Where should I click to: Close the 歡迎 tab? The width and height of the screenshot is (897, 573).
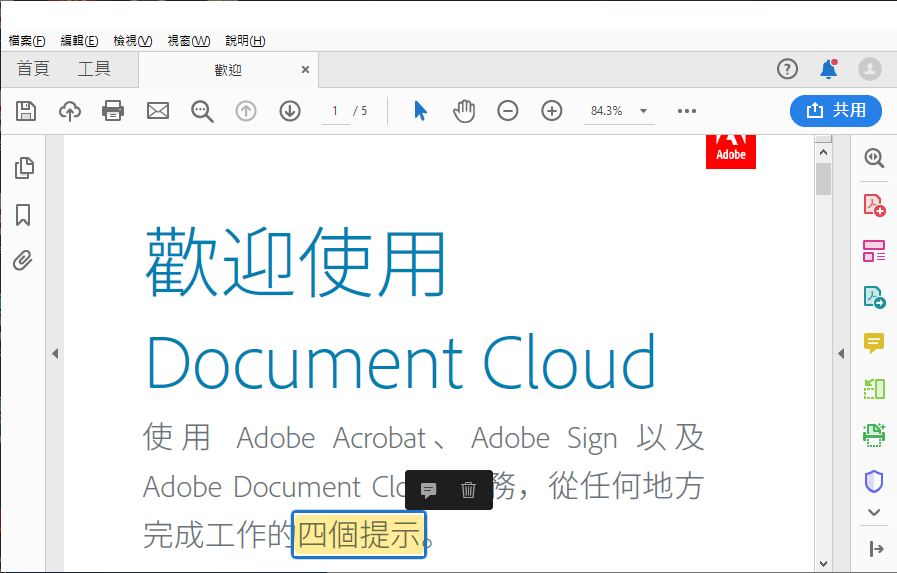[x=305, y=70]
